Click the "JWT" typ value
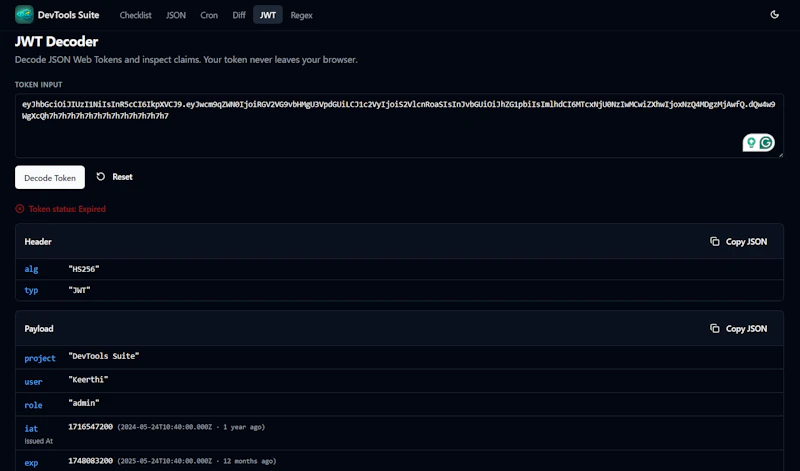 click(x=79, y=290)
